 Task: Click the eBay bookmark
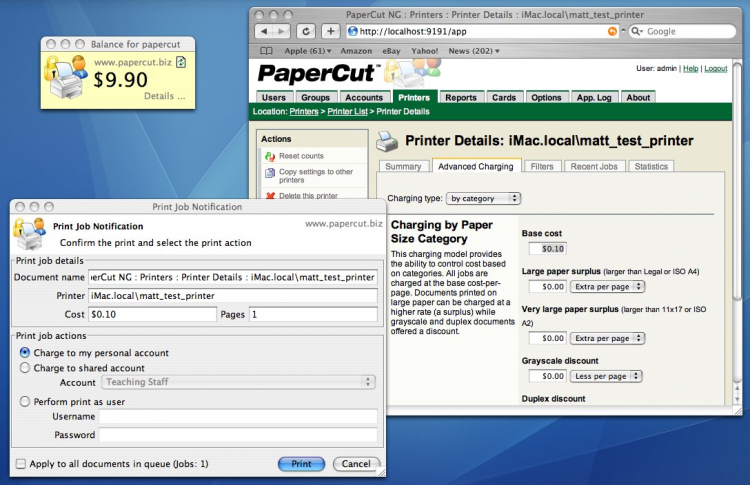391,51
